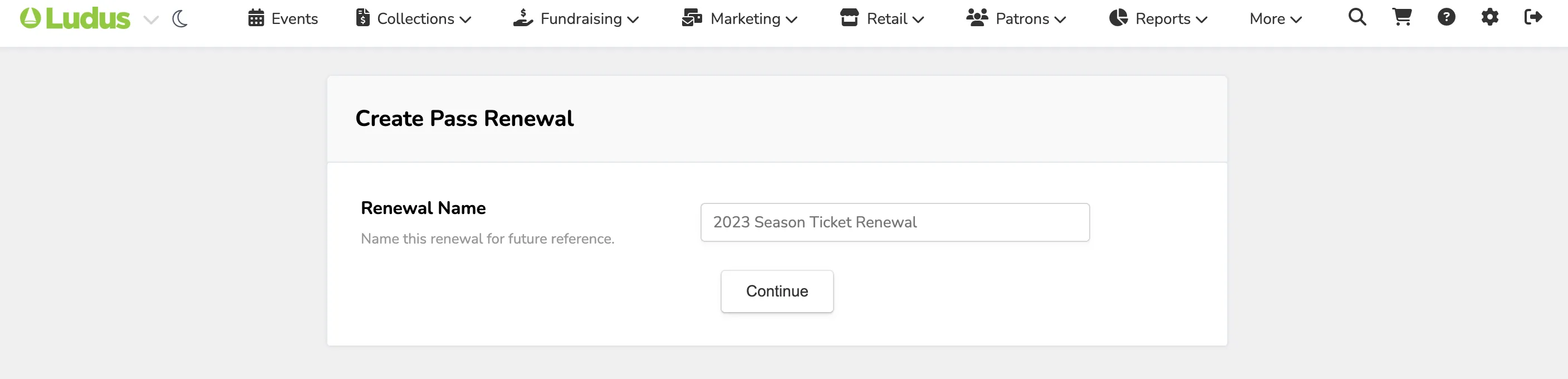Open the Events calendar page
Viewport: 1568px width, 379px height.
pos(283,18)
